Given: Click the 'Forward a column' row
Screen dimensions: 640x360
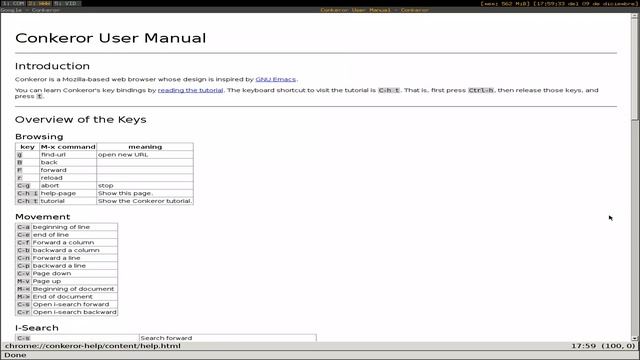Looking at the screenshot, I should point(67,242).
